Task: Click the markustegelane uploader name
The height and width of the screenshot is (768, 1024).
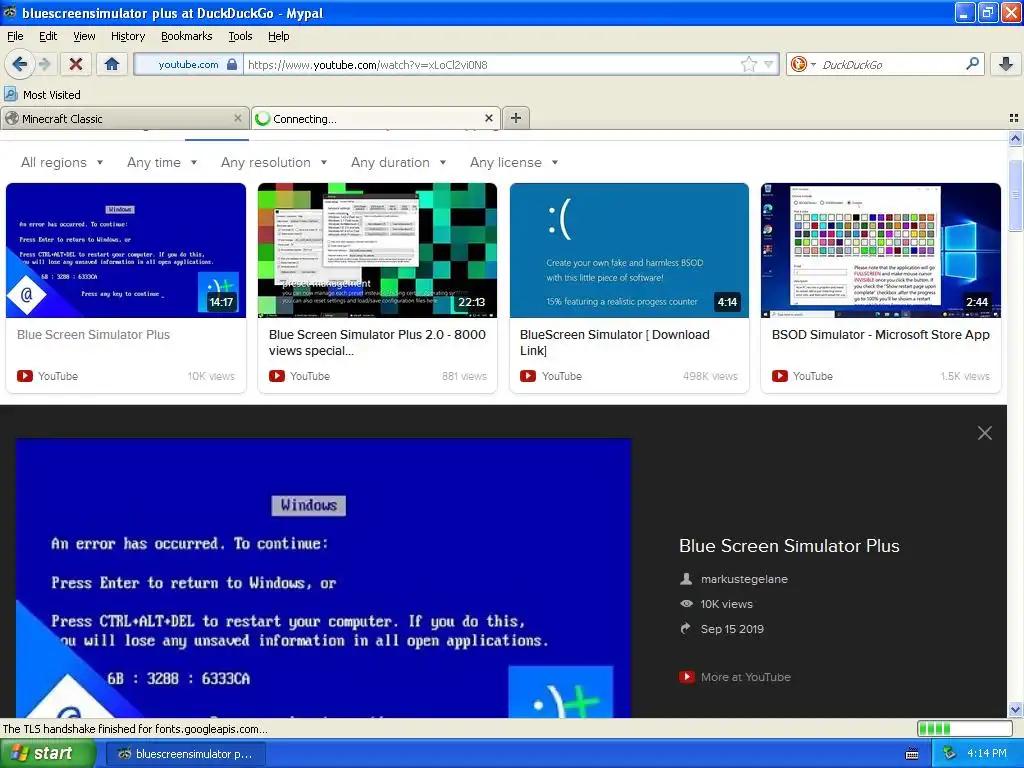Action: point(744,579)
